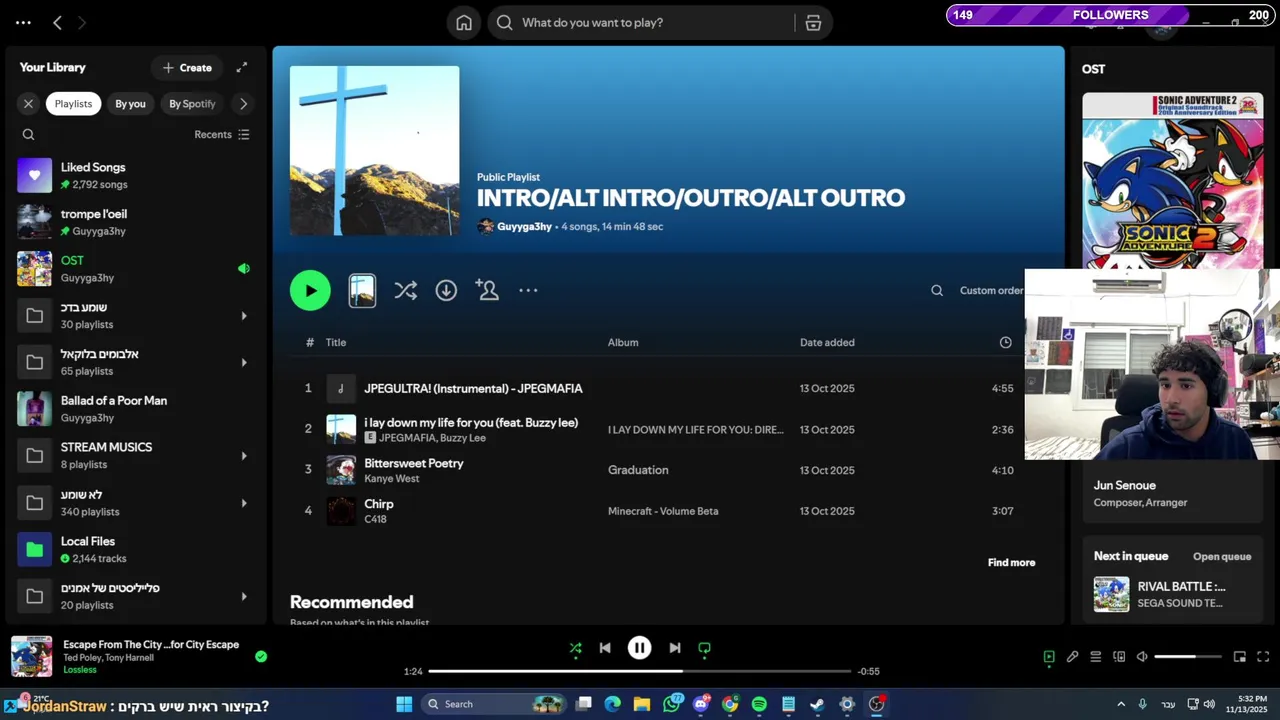Seek within the song progress bar
The image size is (1280, 720).
coord(640,671)
